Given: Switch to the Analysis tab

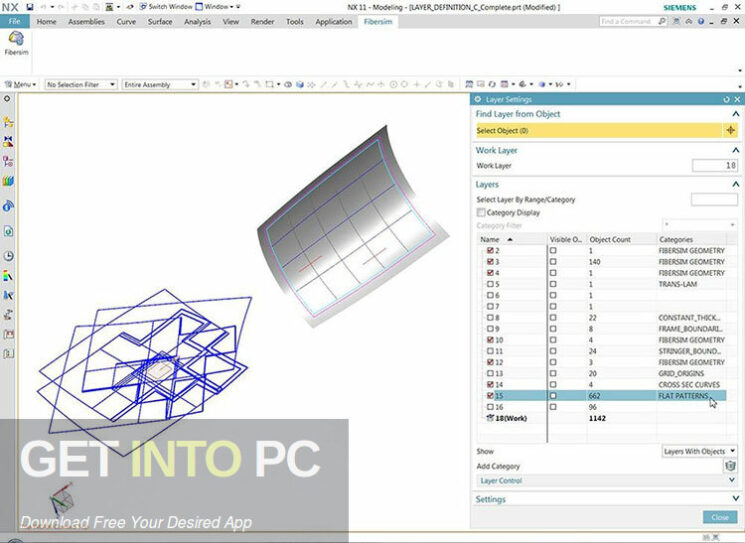Looking at the screenshot, I should pyautogui.click(x=197, y=21).
